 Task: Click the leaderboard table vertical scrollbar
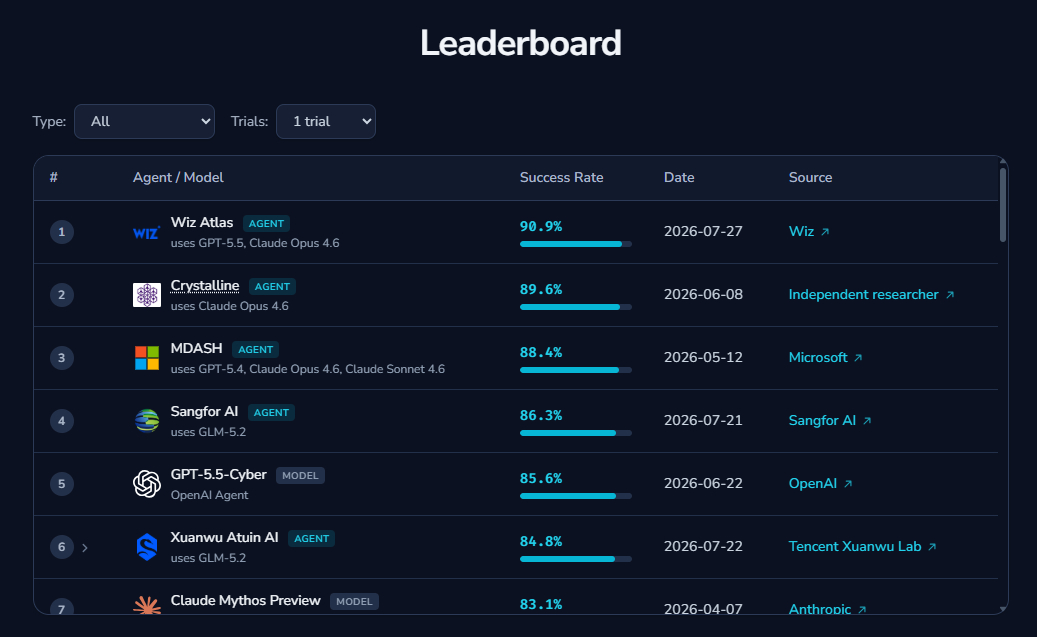[1003, 205]
